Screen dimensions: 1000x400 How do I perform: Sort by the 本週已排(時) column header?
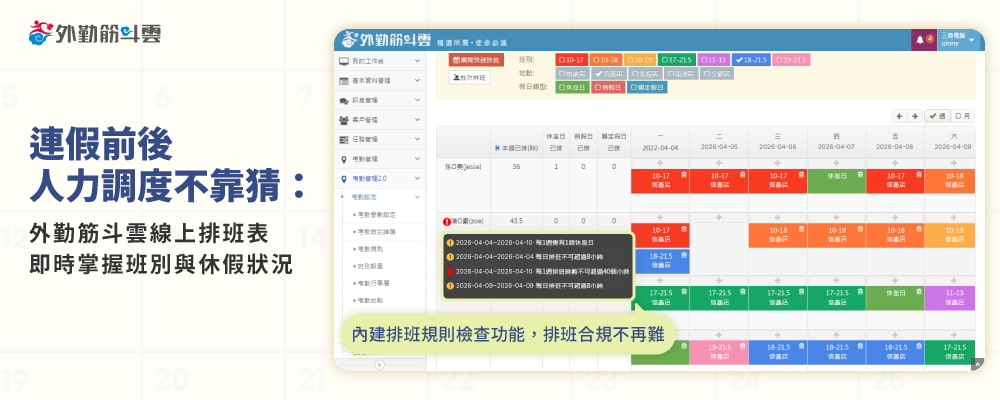click(516, 147)
